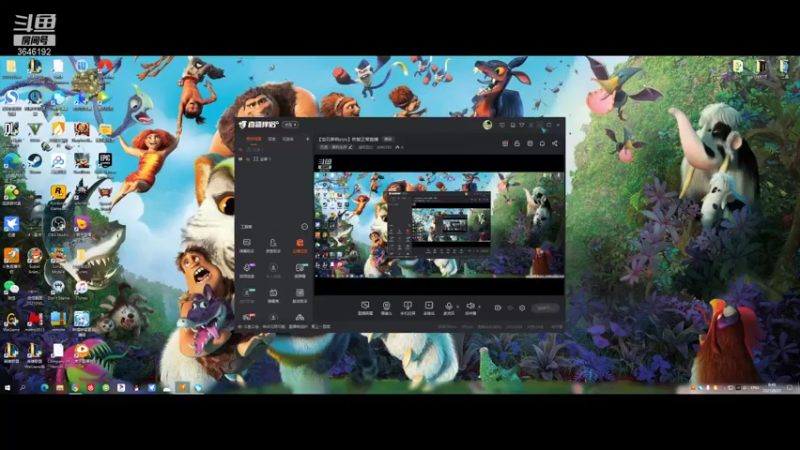Open the orange highlighted toolbox tool
The width and height of the screenshot is (800, 450).
[299, 245]
